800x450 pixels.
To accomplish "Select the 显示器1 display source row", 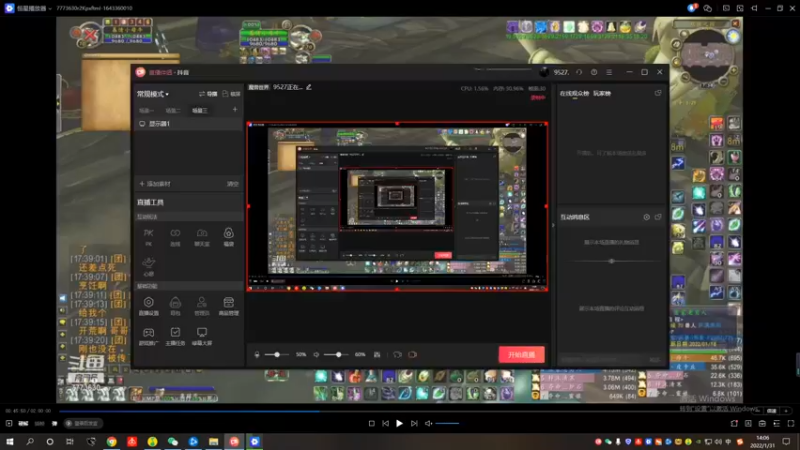I will (188, 124).
